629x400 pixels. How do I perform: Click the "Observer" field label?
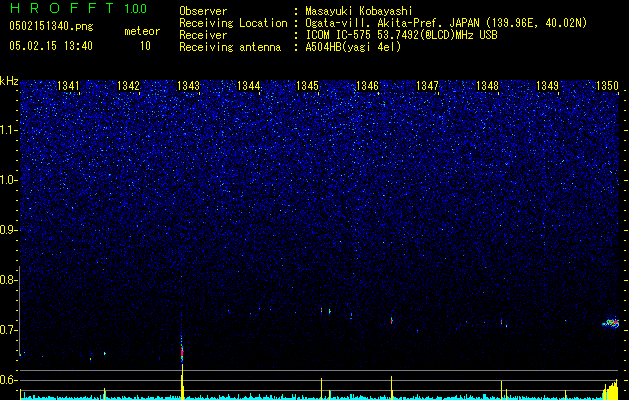203,11
